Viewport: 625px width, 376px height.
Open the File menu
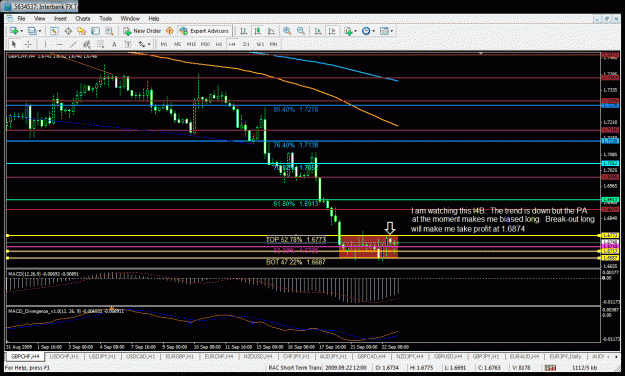point(21,18)
